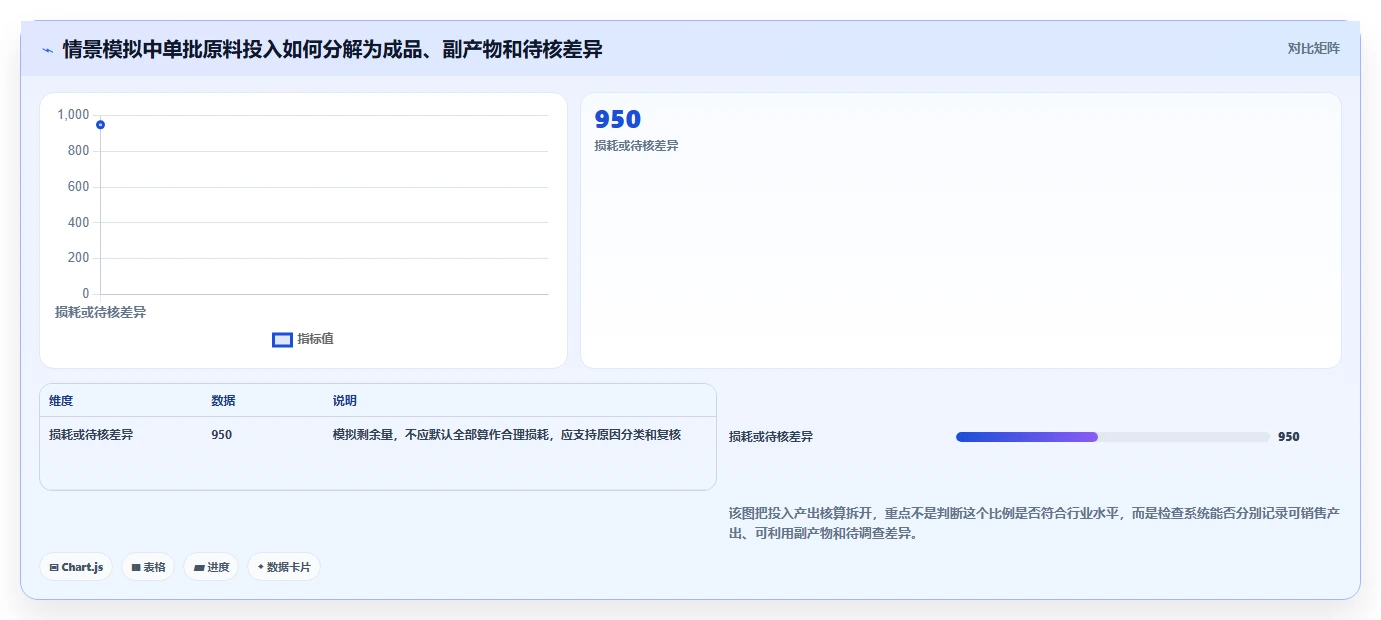Click the progress bar for 损耗或待核差异
Image resolution: width=1381 pixels, height=620 pixels.
(1112, 437)
